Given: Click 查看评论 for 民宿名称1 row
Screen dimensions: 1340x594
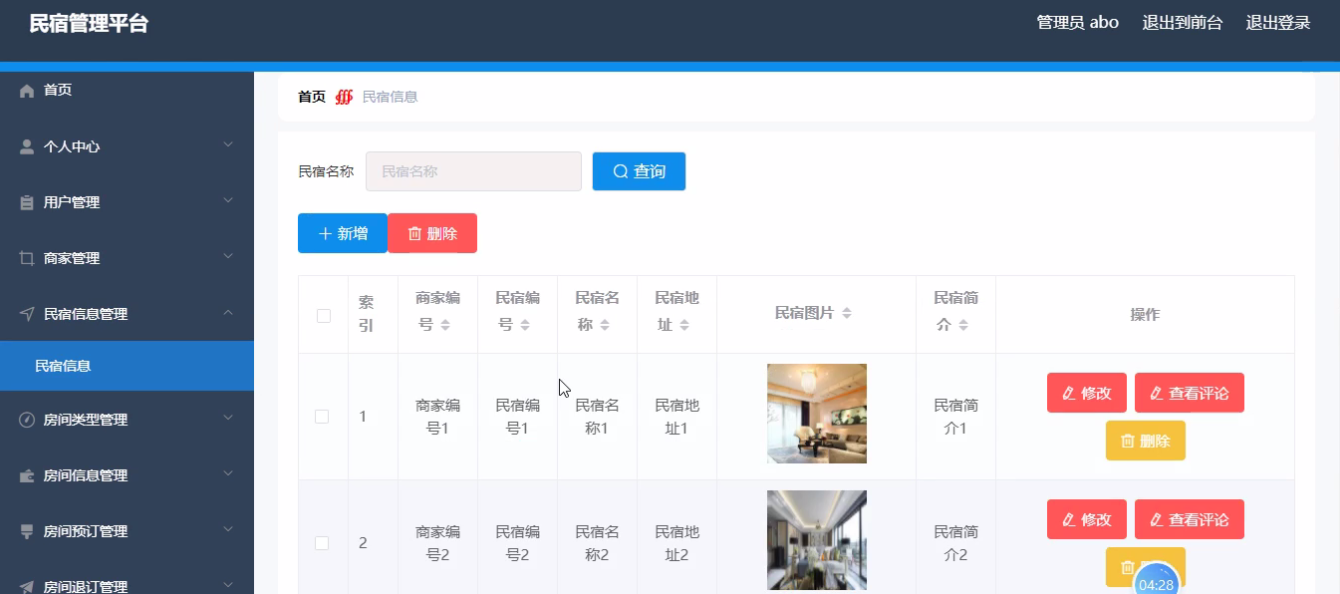Looking at the screenshot, I should click(x=1189, y=393).
